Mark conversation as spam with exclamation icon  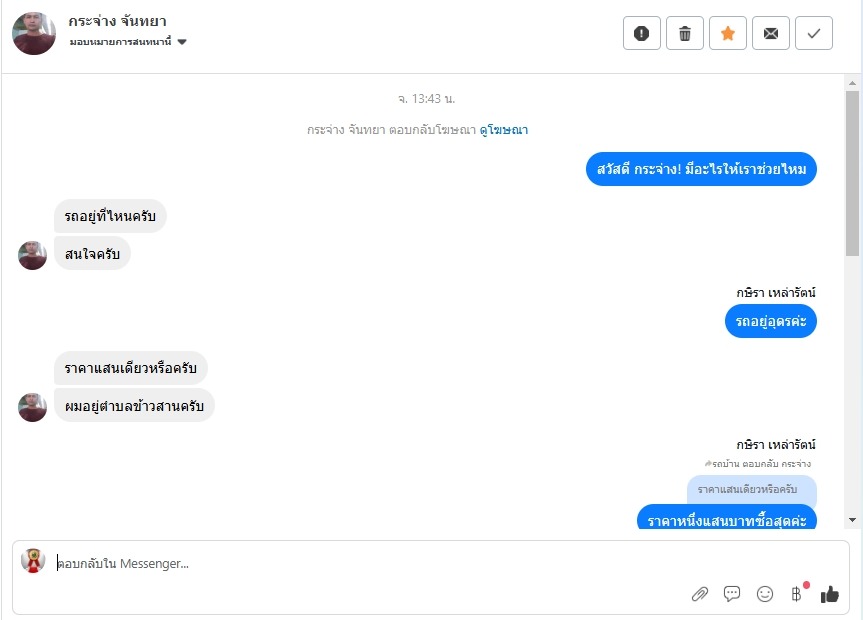[641, 34]
